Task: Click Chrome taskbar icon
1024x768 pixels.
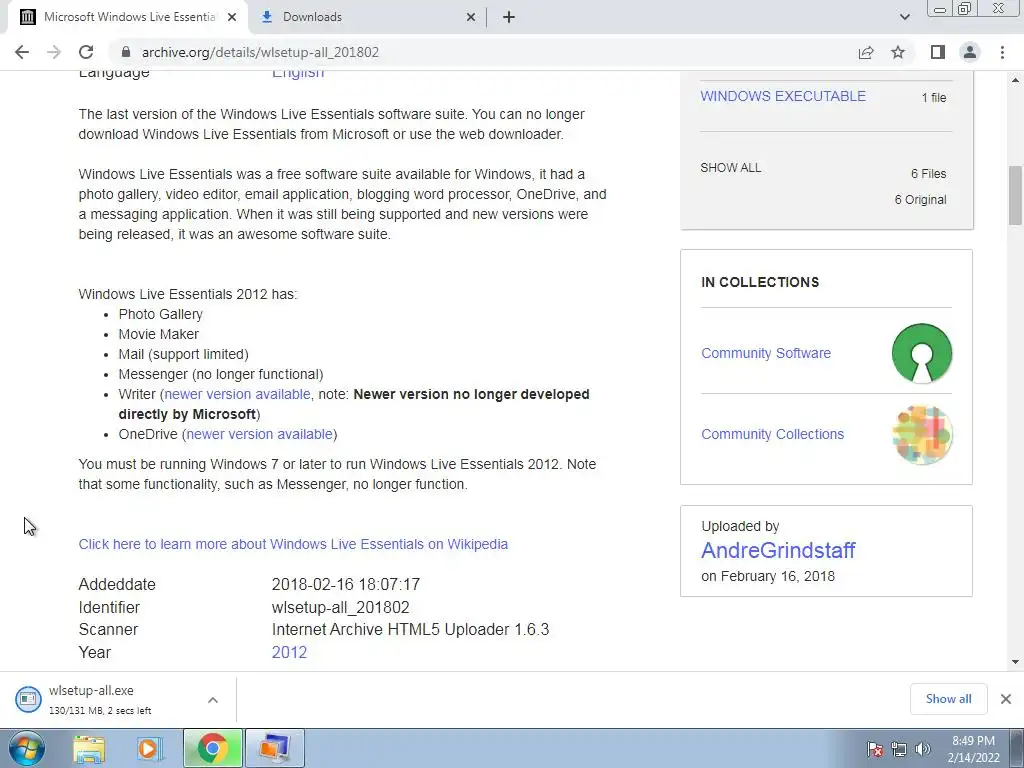Action: 212,748
